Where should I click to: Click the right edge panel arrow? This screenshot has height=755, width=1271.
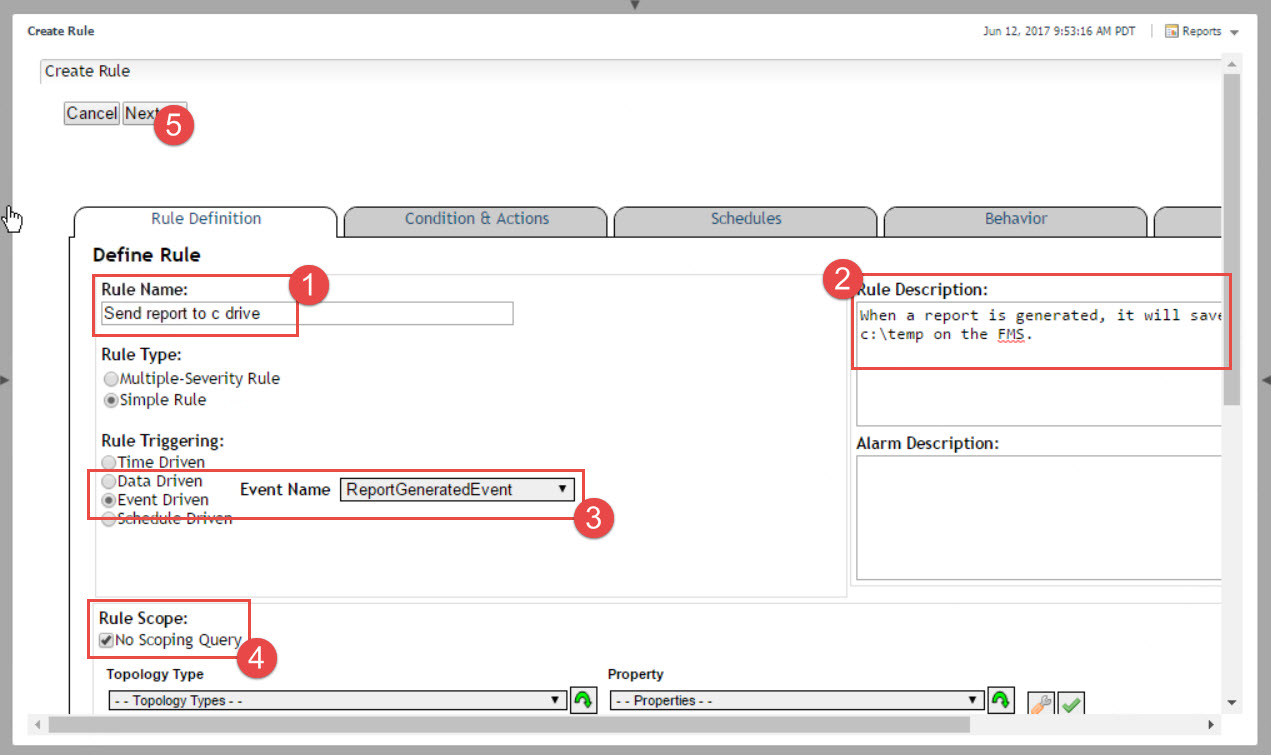click(1265, 380)
